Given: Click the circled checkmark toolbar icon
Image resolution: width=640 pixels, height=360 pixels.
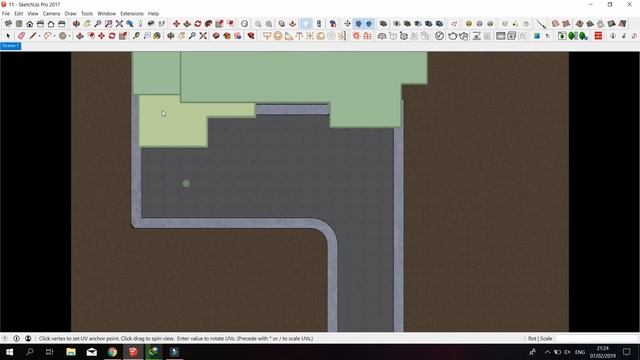Looking at the screenshot, I should pos(439,36).
